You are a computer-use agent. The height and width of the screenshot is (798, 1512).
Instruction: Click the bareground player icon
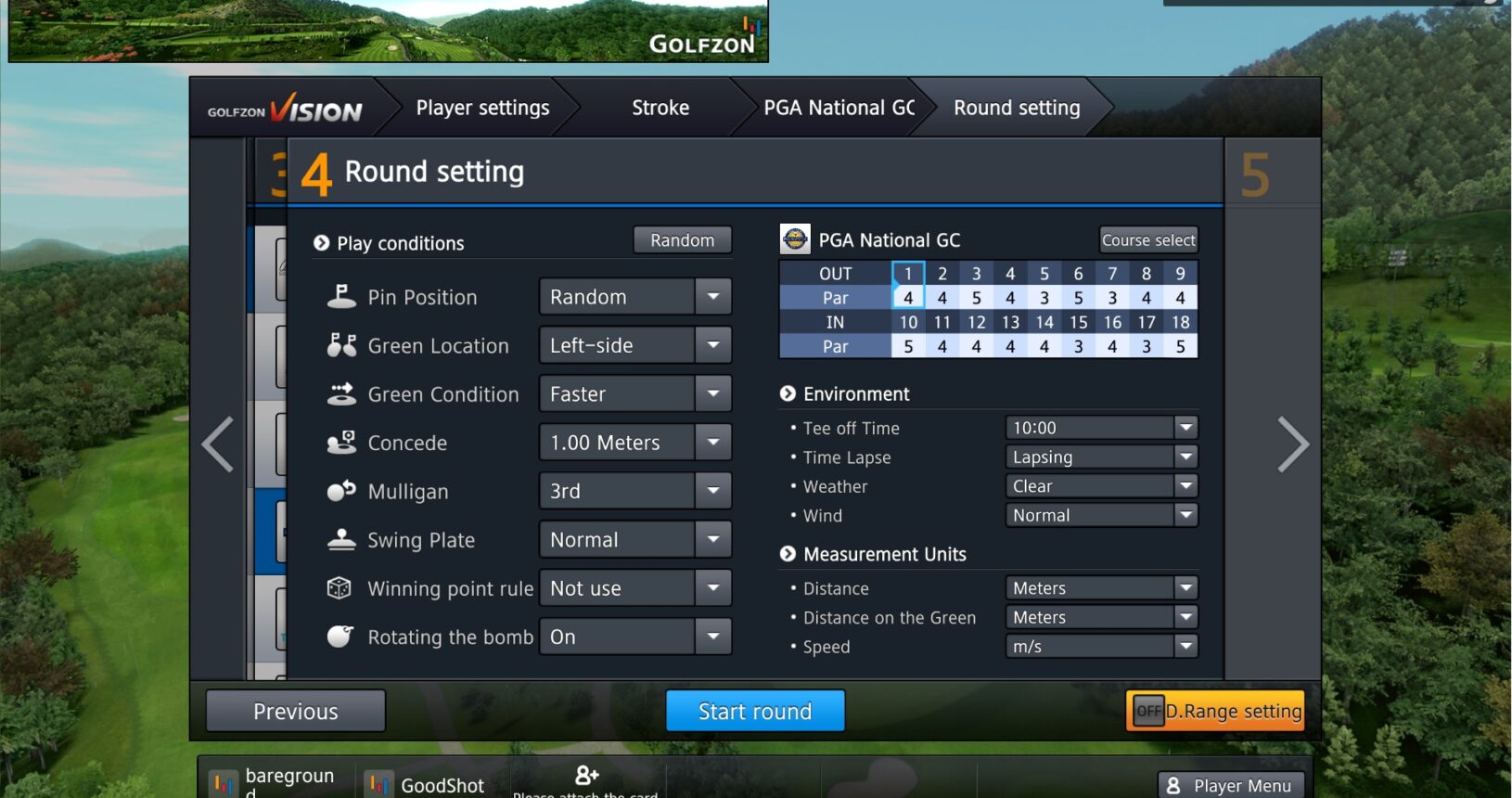point(224,785)
